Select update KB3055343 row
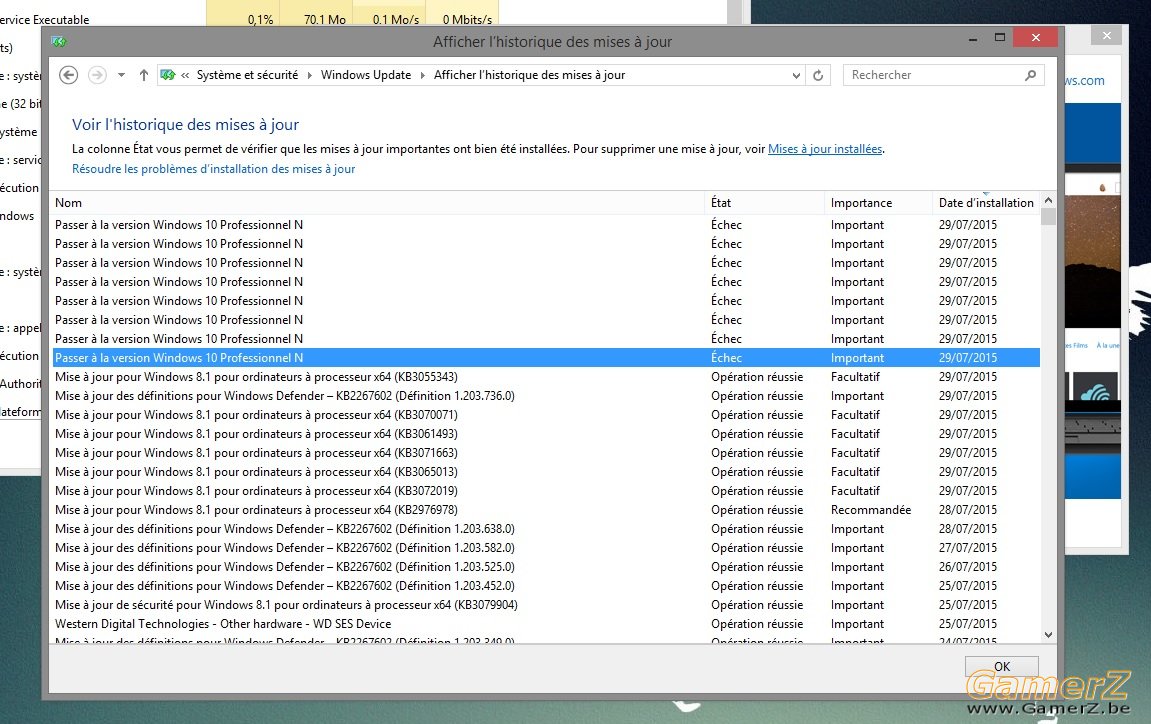Screen dimensions: 1151x724 click(545, 377)
